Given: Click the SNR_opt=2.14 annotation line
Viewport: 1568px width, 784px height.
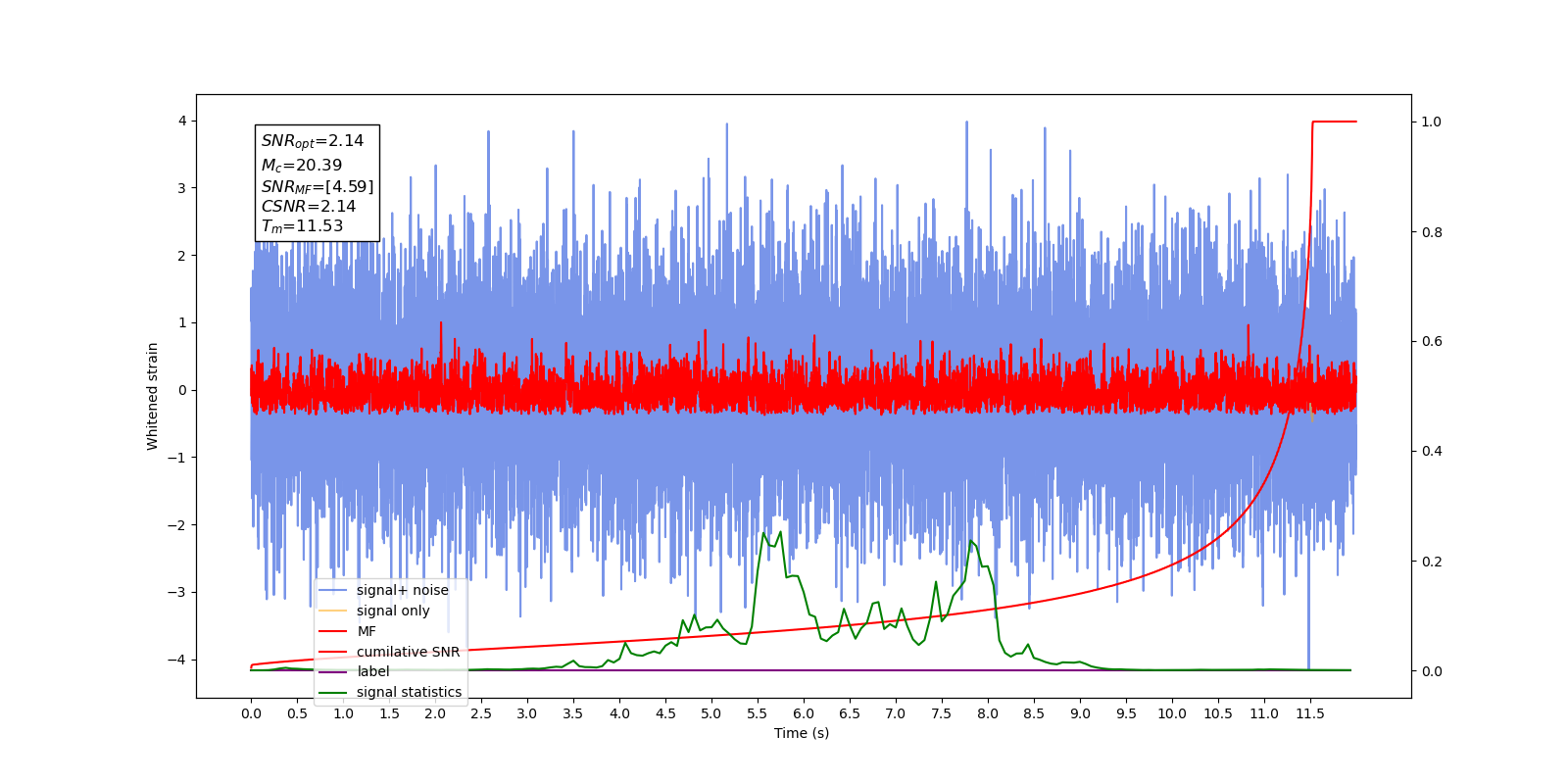Looking at the screenshot, I should click(313, 141).
